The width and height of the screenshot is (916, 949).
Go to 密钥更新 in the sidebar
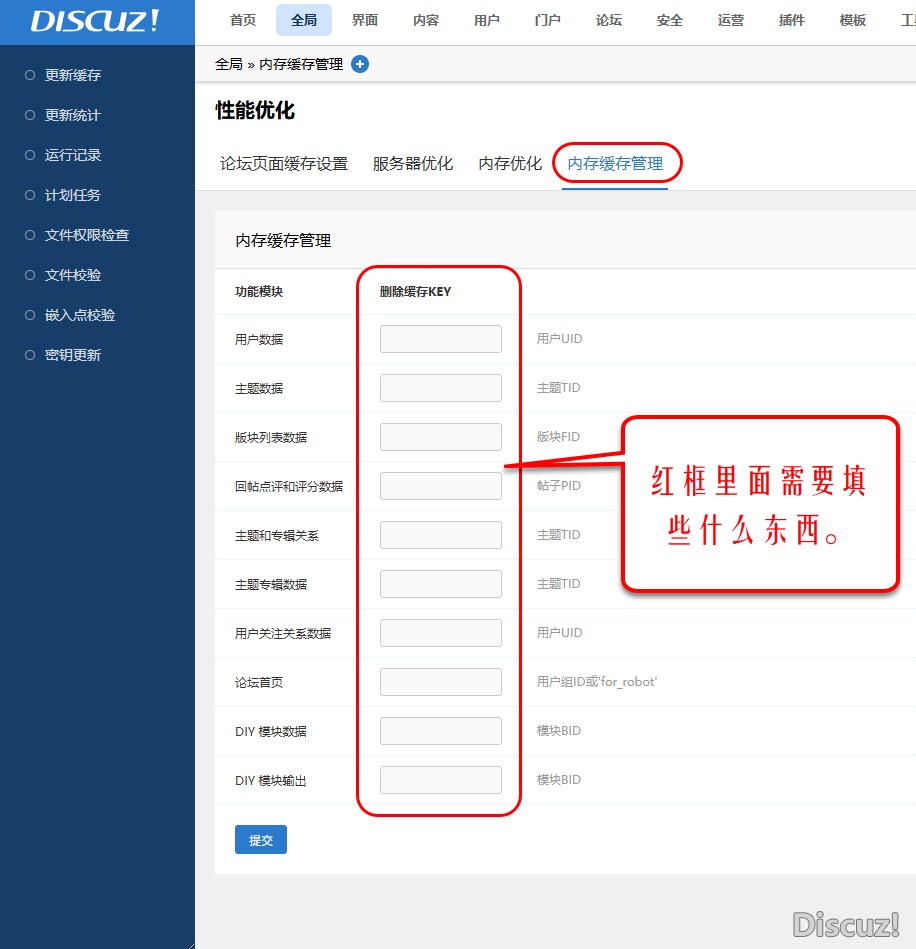72,355
